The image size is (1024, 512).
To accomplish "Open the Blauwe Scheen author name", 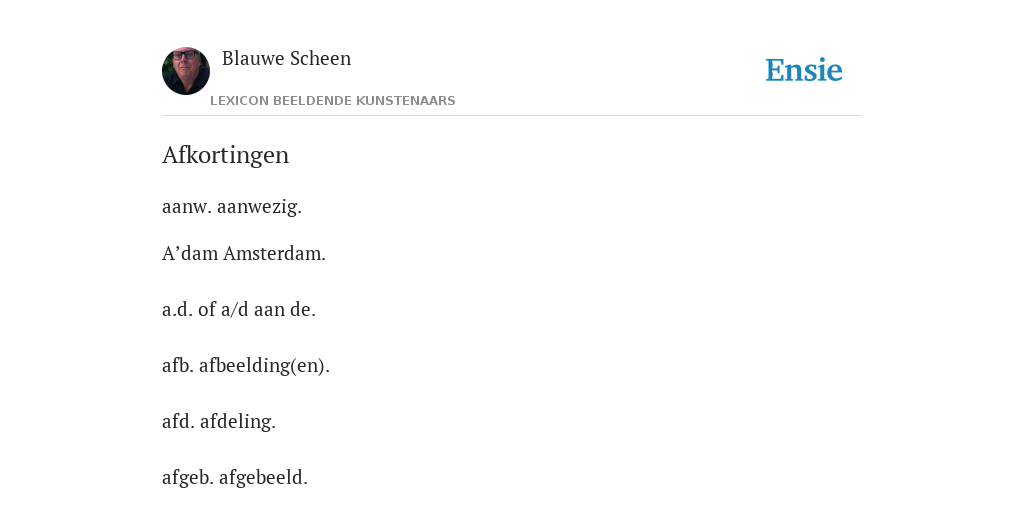I will click(287, 59).
